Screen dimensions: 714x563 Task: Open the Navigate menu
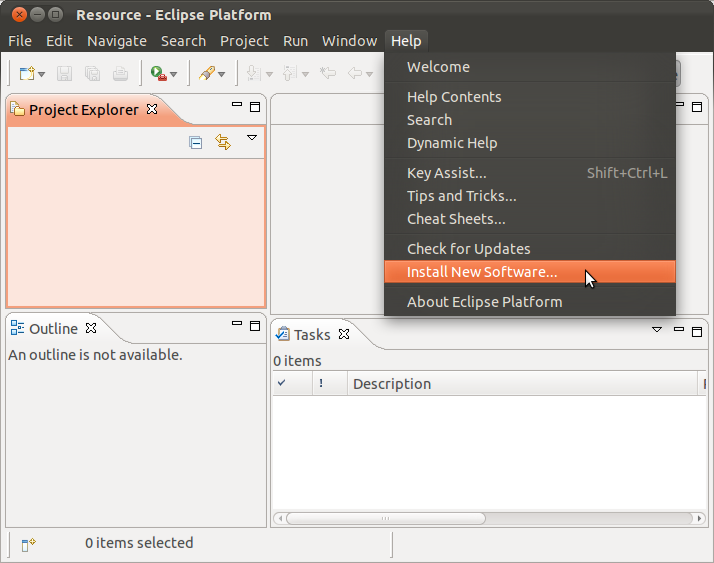pos(117,41)
